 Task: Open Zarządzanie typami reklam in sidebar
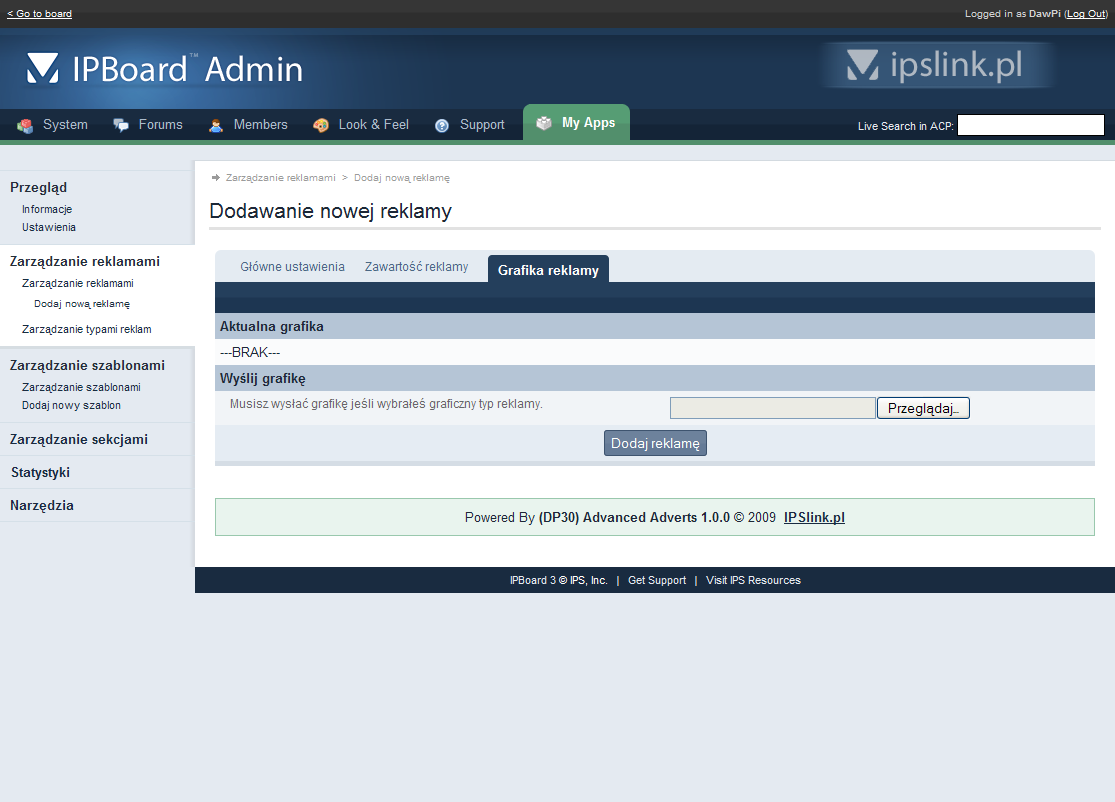pos(87,329)
